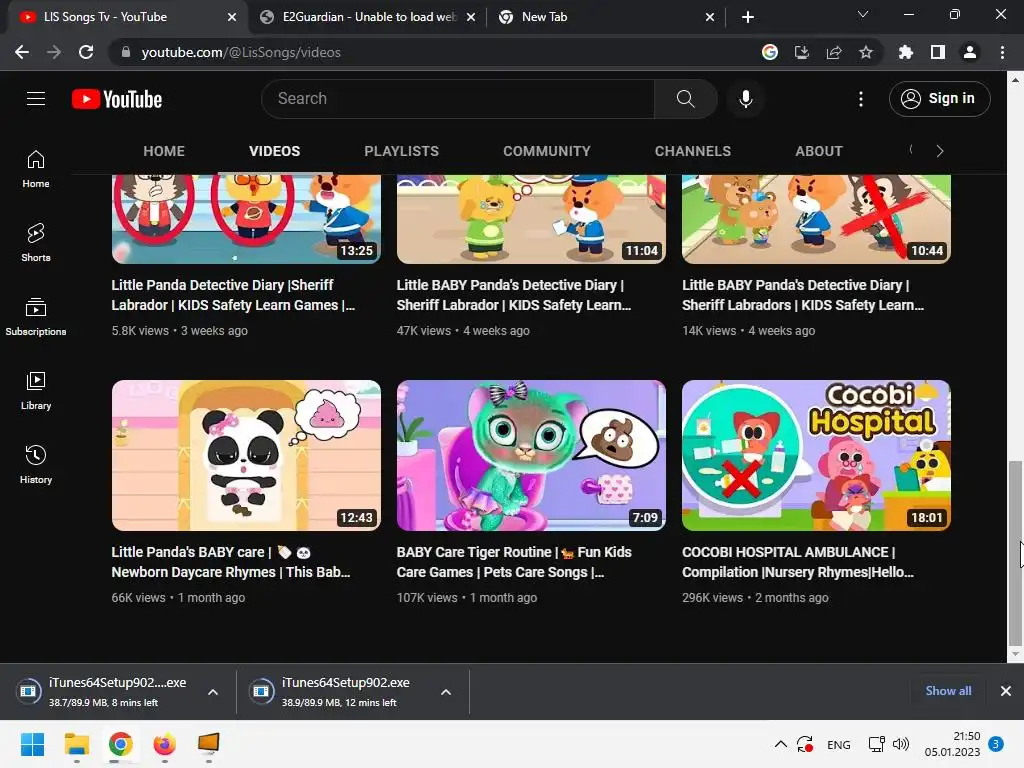Viewport: 1024px width, 768px height.
Task: Click the install app icon in address bar
Action: click(802, 52)
